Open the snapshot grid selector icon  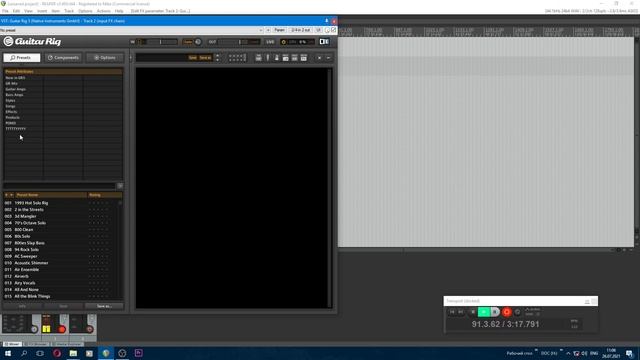pos(237,58)
